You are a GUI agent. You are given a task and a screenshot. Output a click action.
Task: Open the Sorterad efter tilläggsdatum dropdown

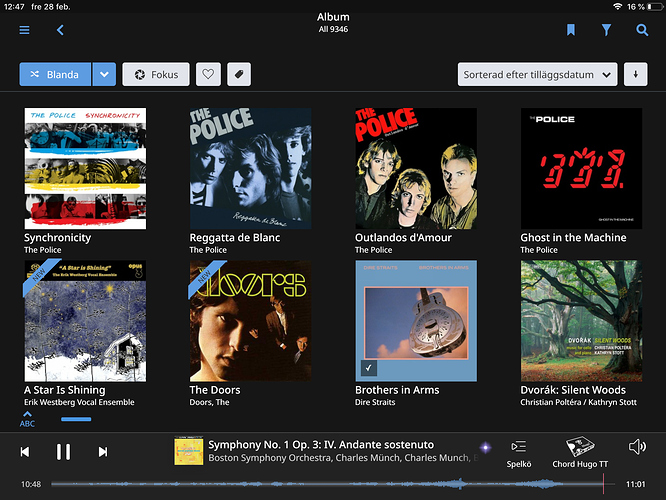coord(537,74)
